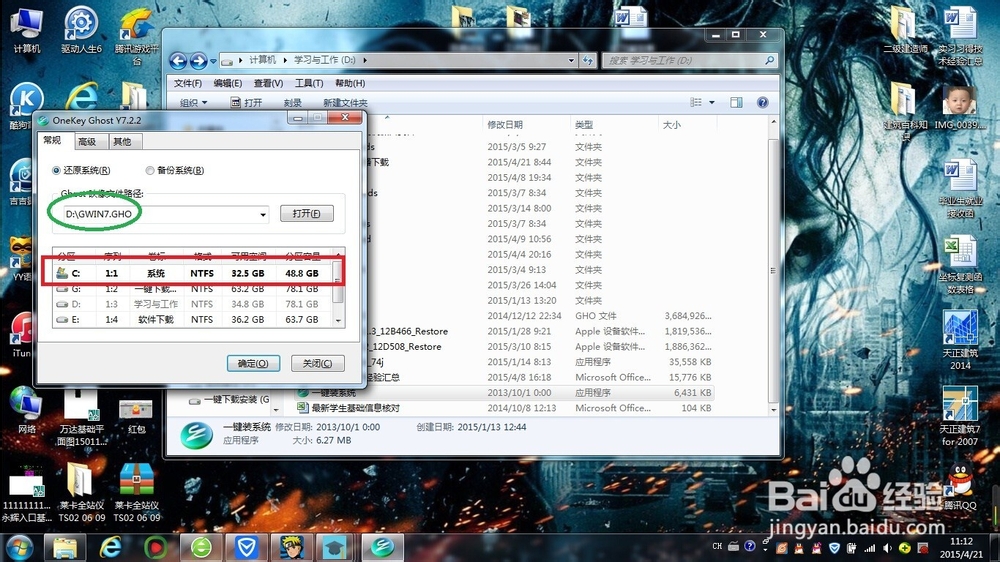Open the 计算机 desktop icon

click(x=26, y=31)
